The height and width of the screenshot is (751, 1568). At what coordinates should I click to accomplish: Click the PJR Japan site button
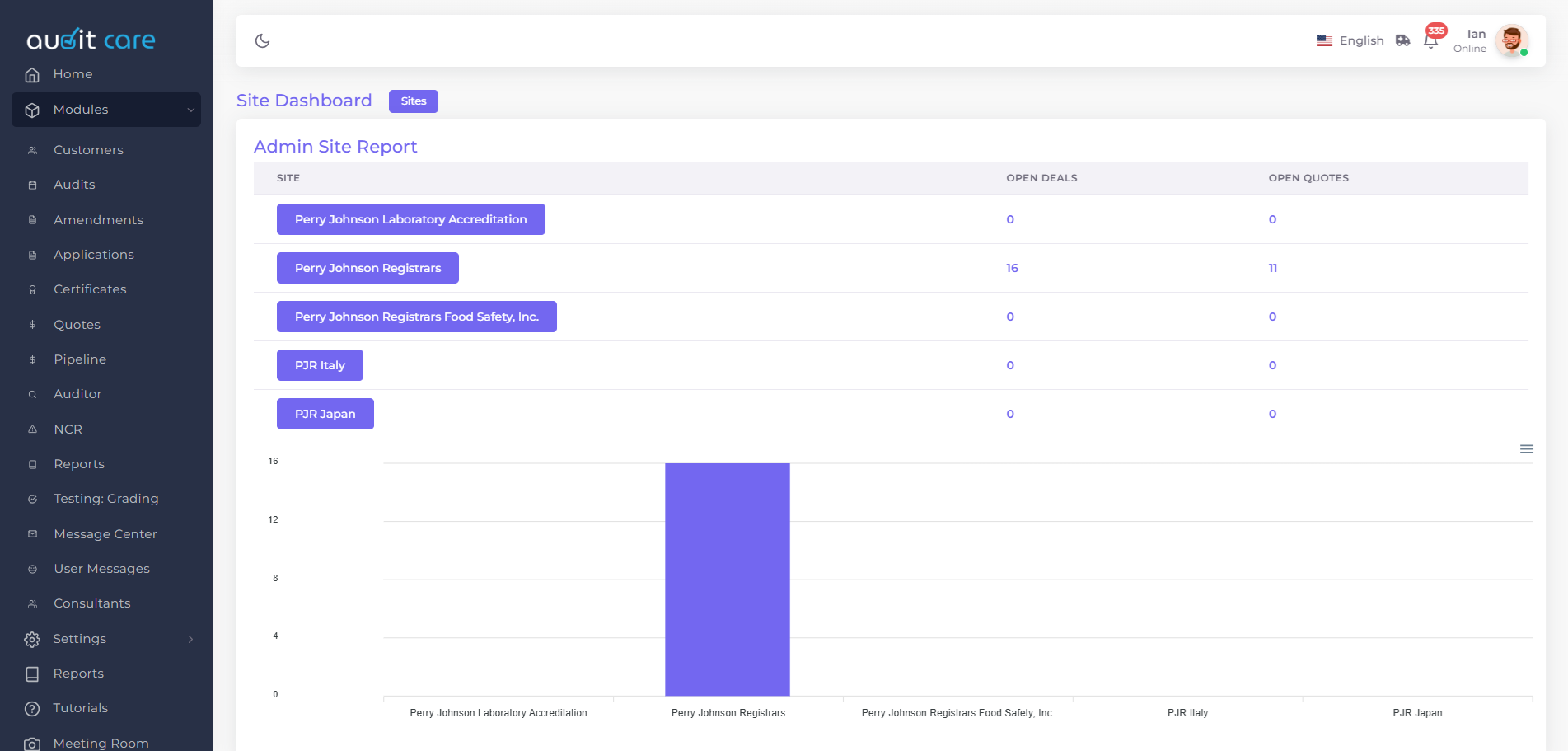[x=325, y=414]
